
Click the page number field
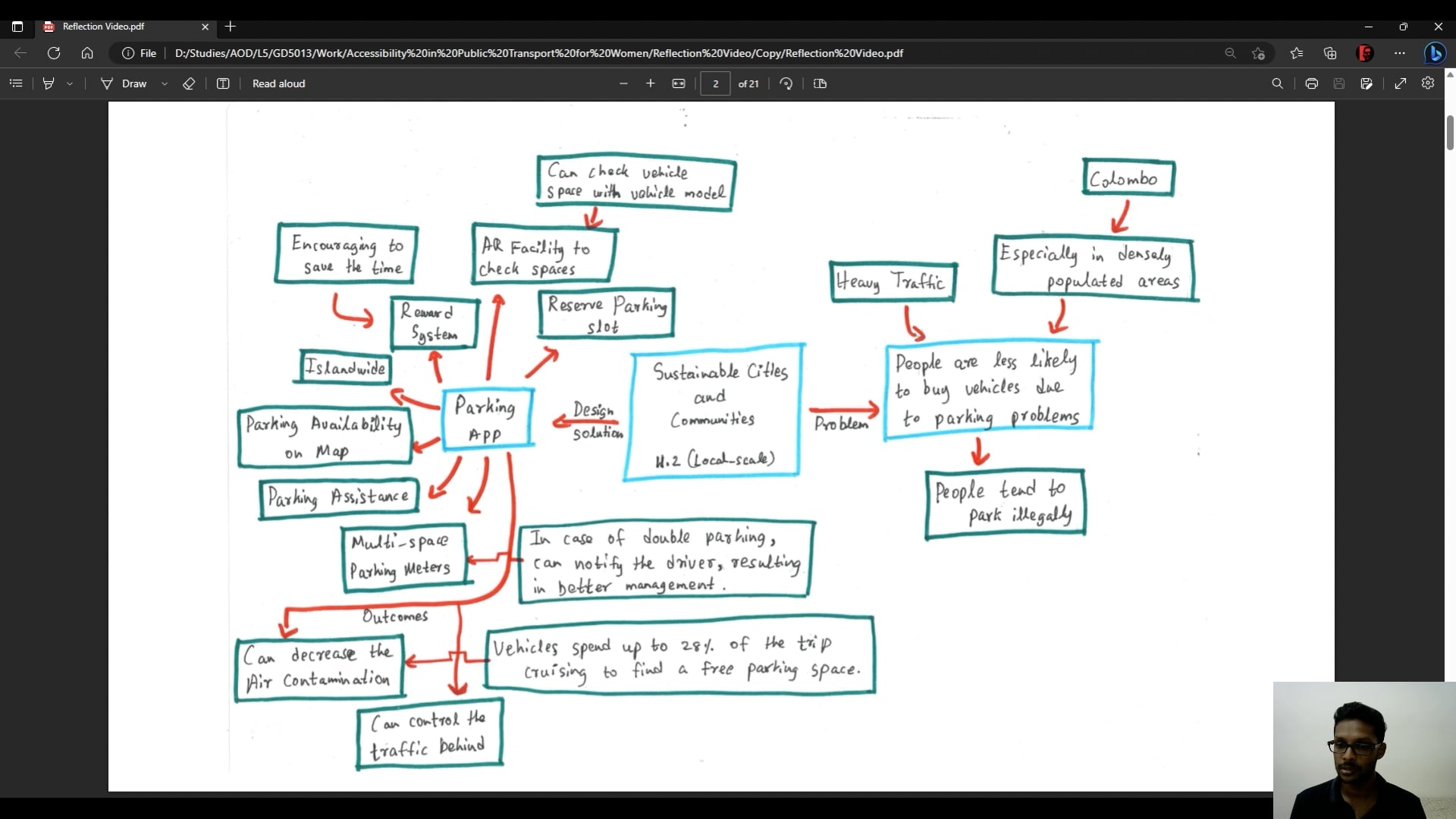715,83
